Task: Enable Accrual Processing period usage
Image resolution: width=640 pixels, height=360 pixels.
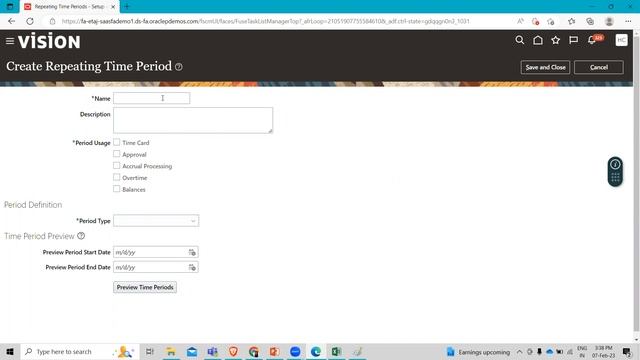Action: tap(117, 166)
